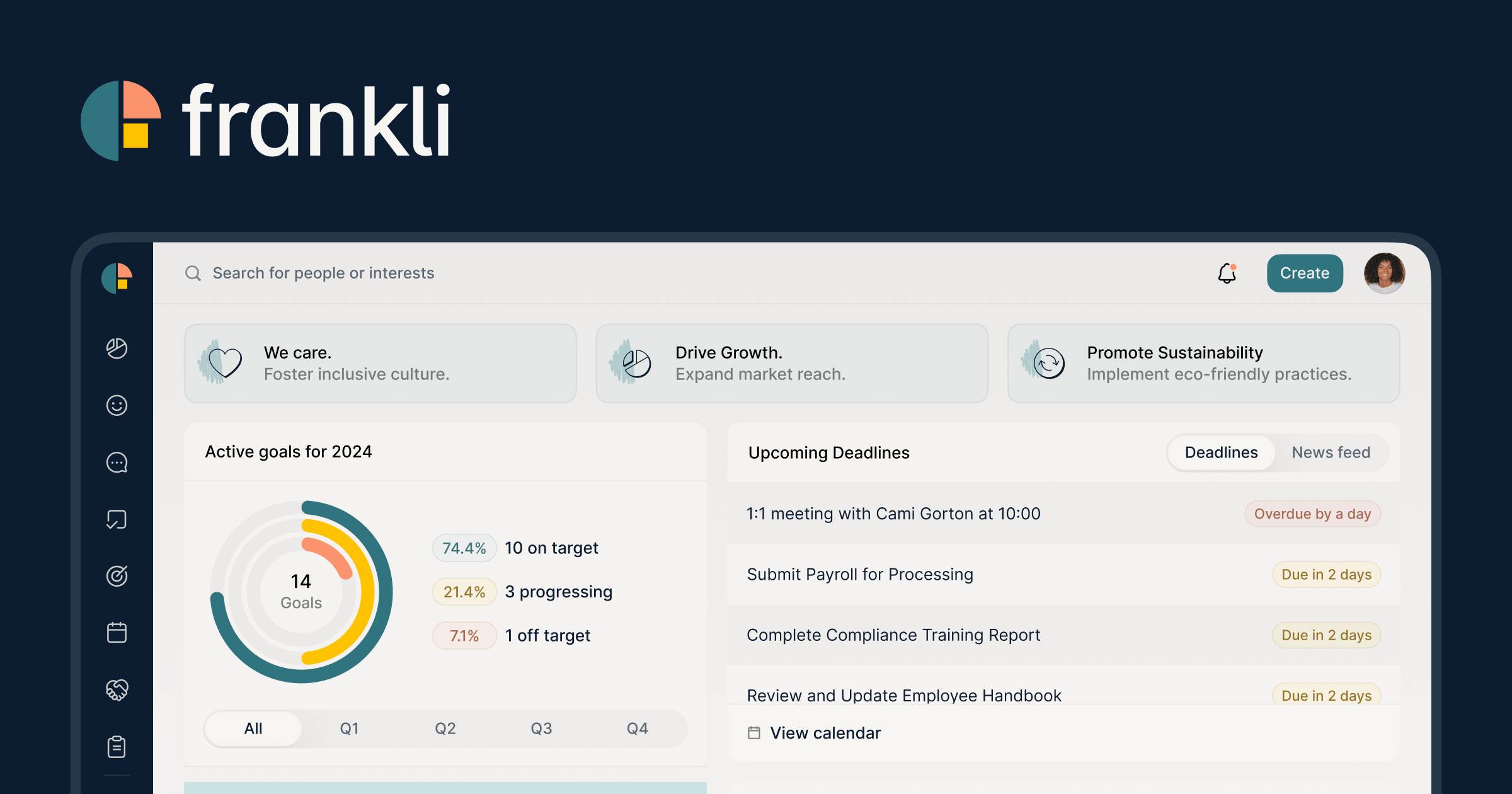This screenshot has height=794, width=1512.
Task: Switch to the News feed tab
Action: tap(1331, 452)
